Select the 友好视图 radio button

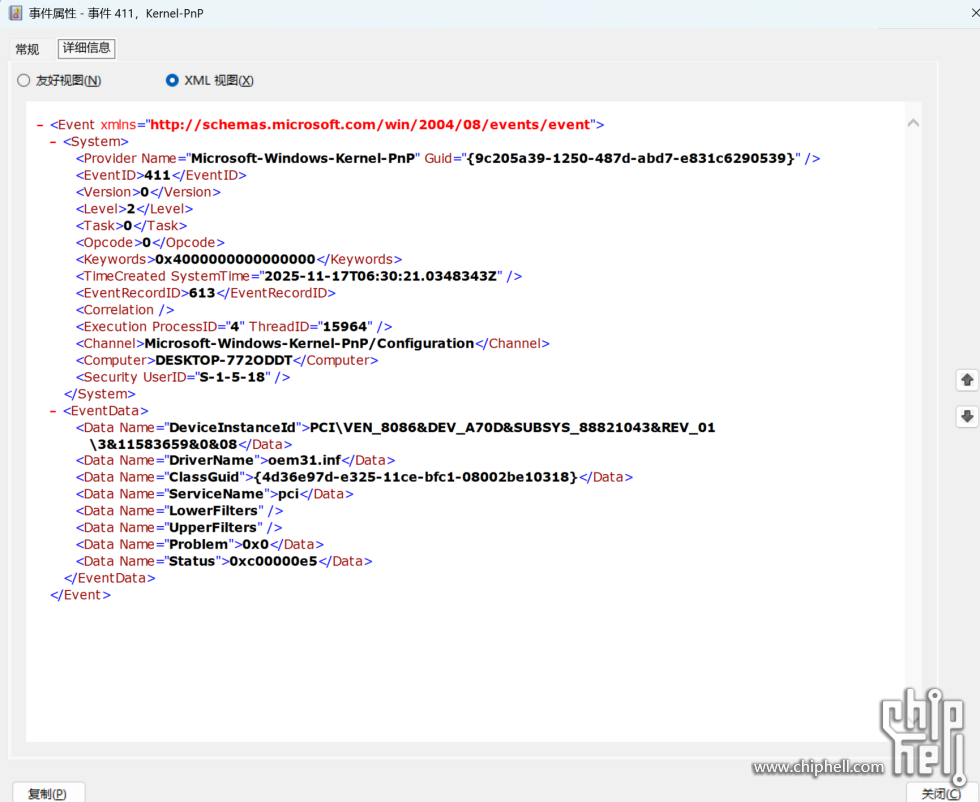[x=24, y=81]
